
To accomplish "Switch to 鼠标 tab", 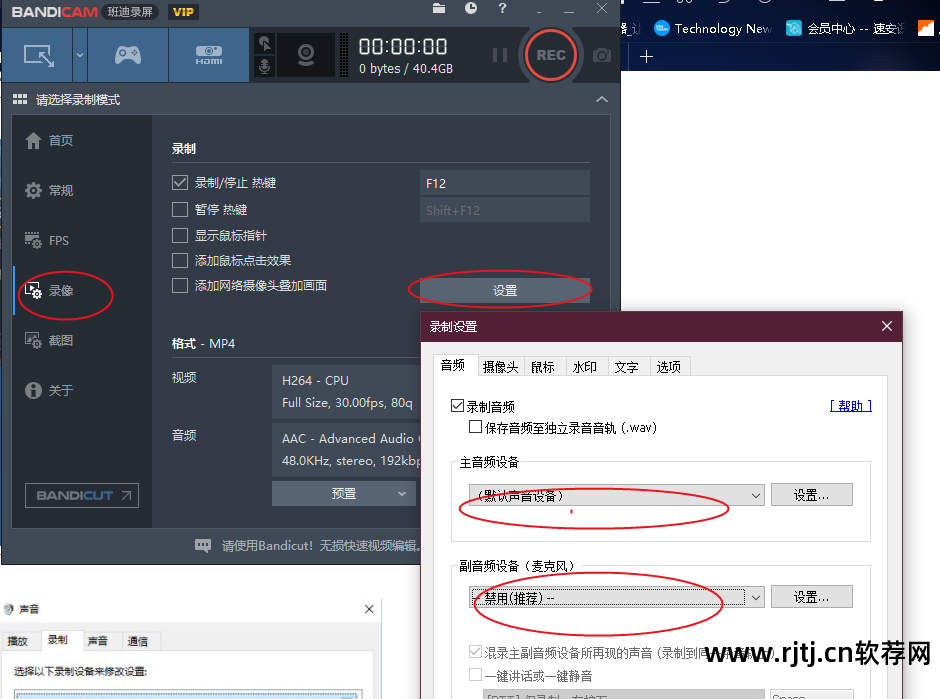I will tap(543, 367).
